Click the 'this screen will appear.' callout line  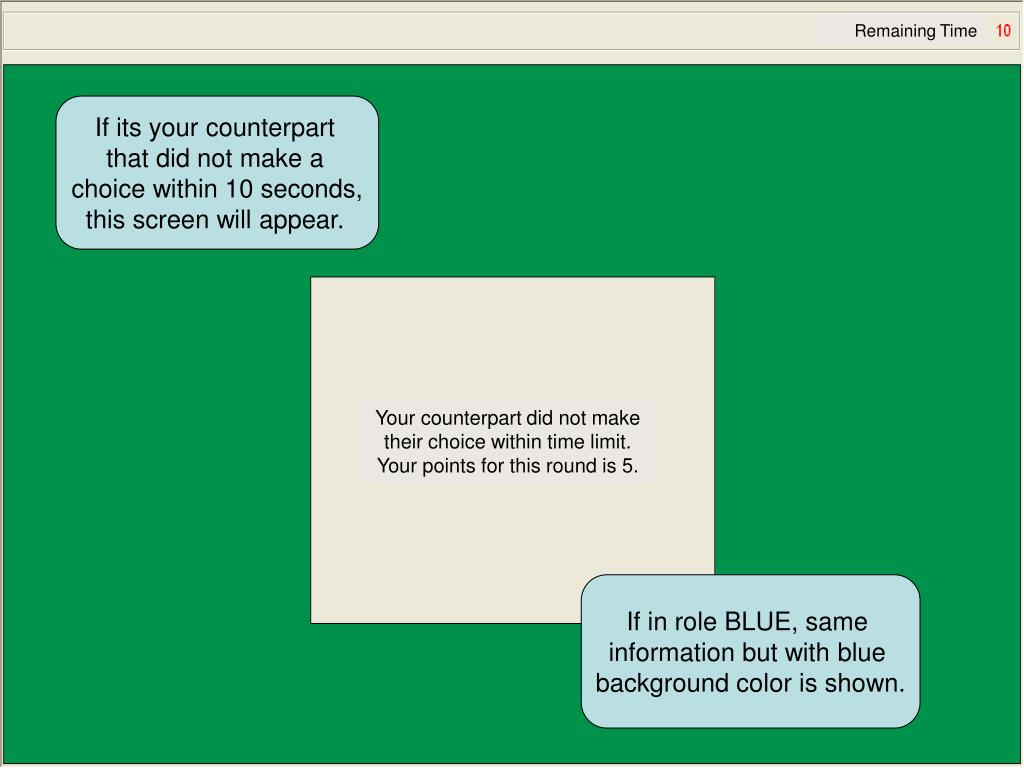click(x=215, y=220)
